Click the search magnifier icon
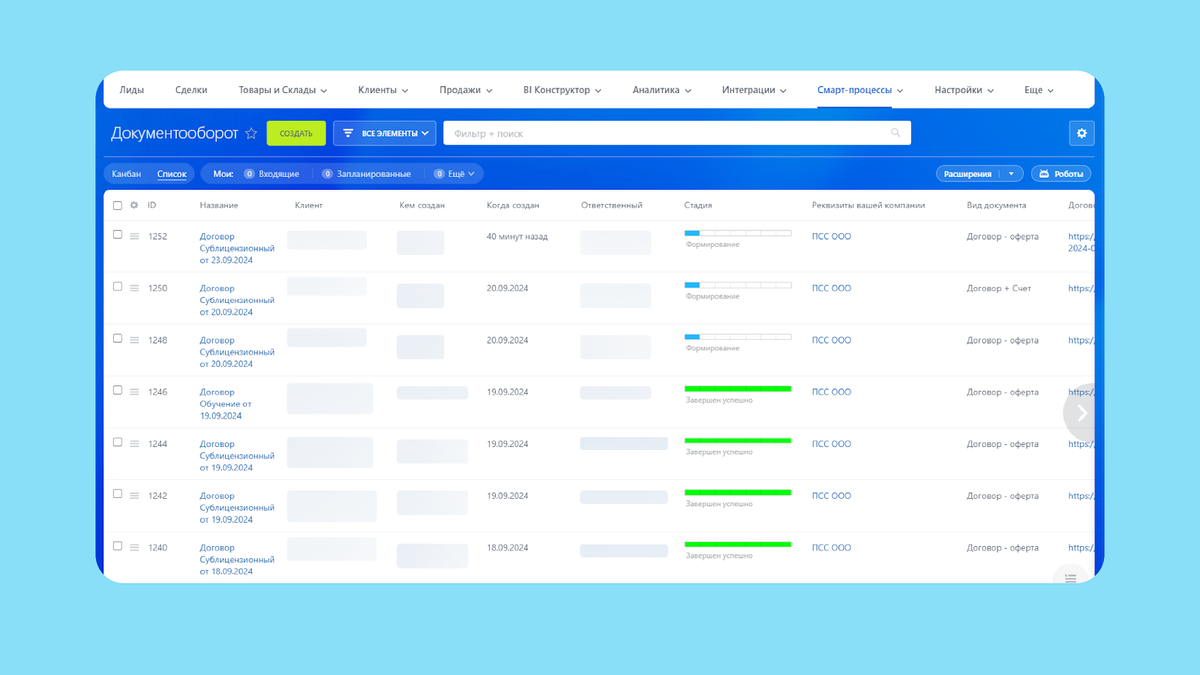The height and width of the screenshot is (675, 1200). [895, 133]
